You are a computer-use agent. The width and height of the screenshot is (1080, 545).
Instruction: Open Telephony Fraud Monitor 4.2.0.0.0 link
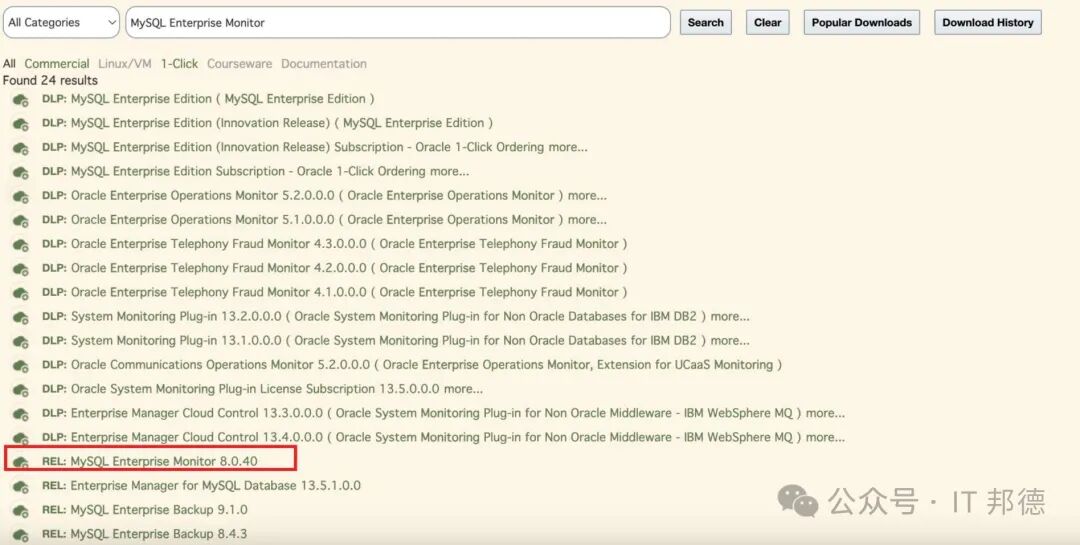(335, 267)
